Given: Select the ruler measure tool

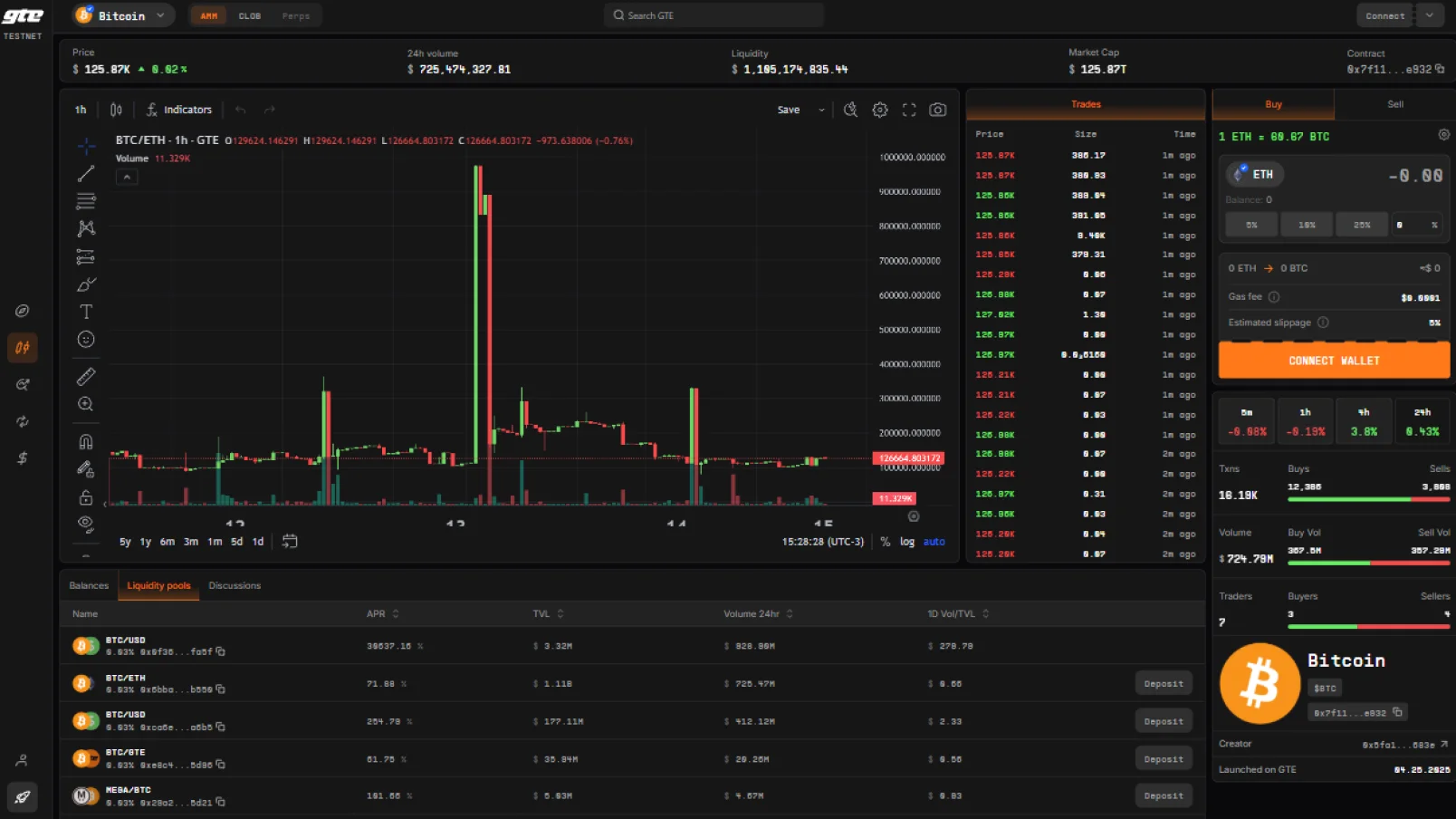Looking at the screenshot, I should click(86, 376).
